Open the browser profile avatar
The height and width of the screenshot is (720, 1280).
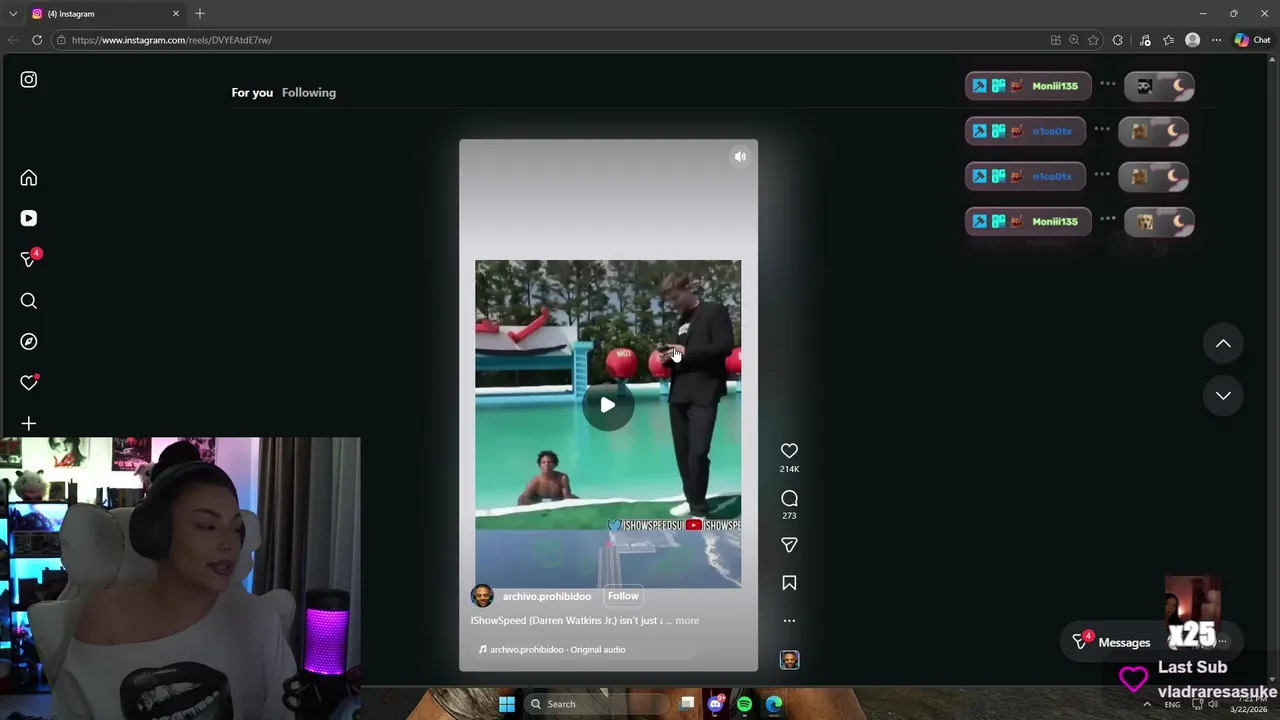pos(1192,40)
